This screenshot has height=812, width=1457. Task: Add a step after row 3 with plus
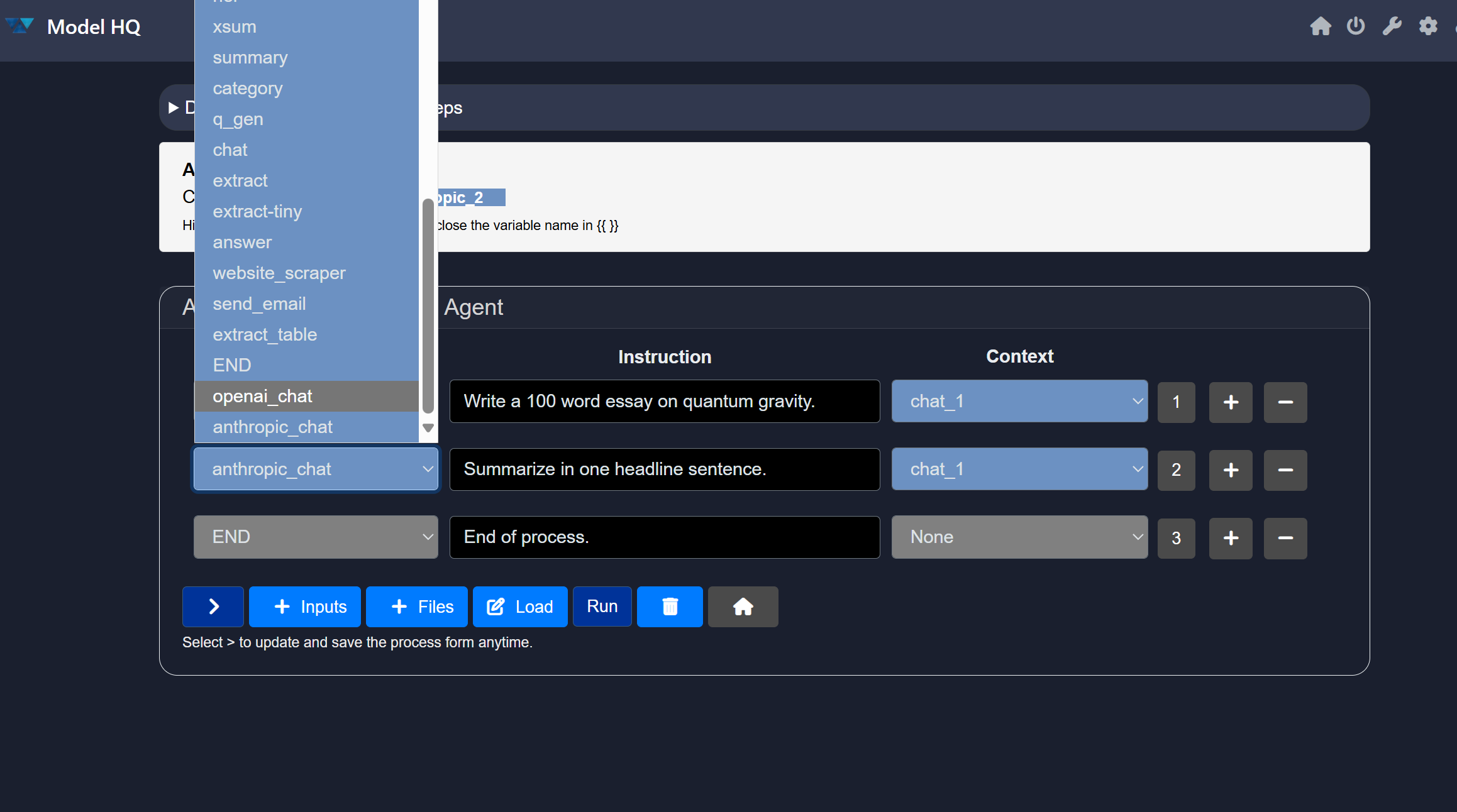click(x=1231, y=538)
